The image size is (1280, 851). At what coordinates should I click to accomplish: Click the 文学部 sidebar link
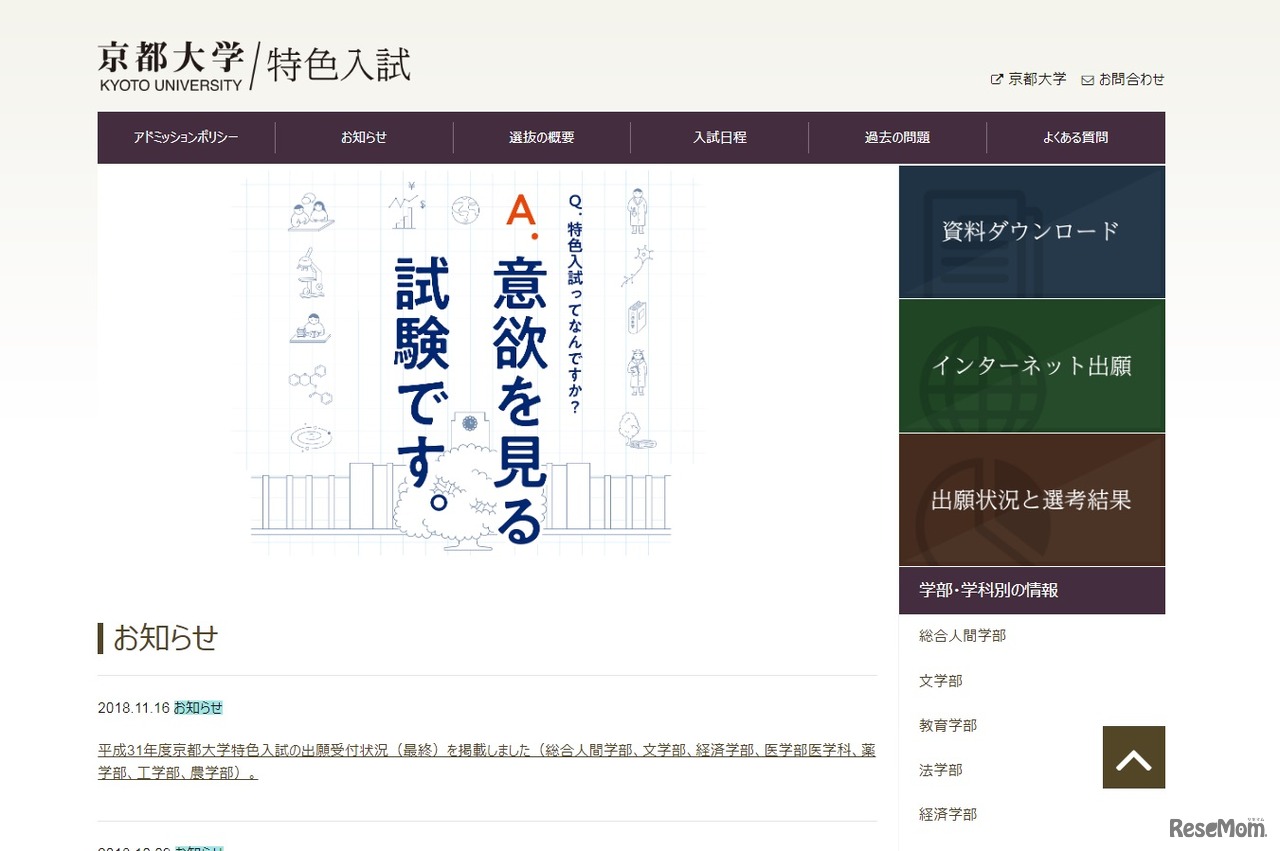point(940,680)
